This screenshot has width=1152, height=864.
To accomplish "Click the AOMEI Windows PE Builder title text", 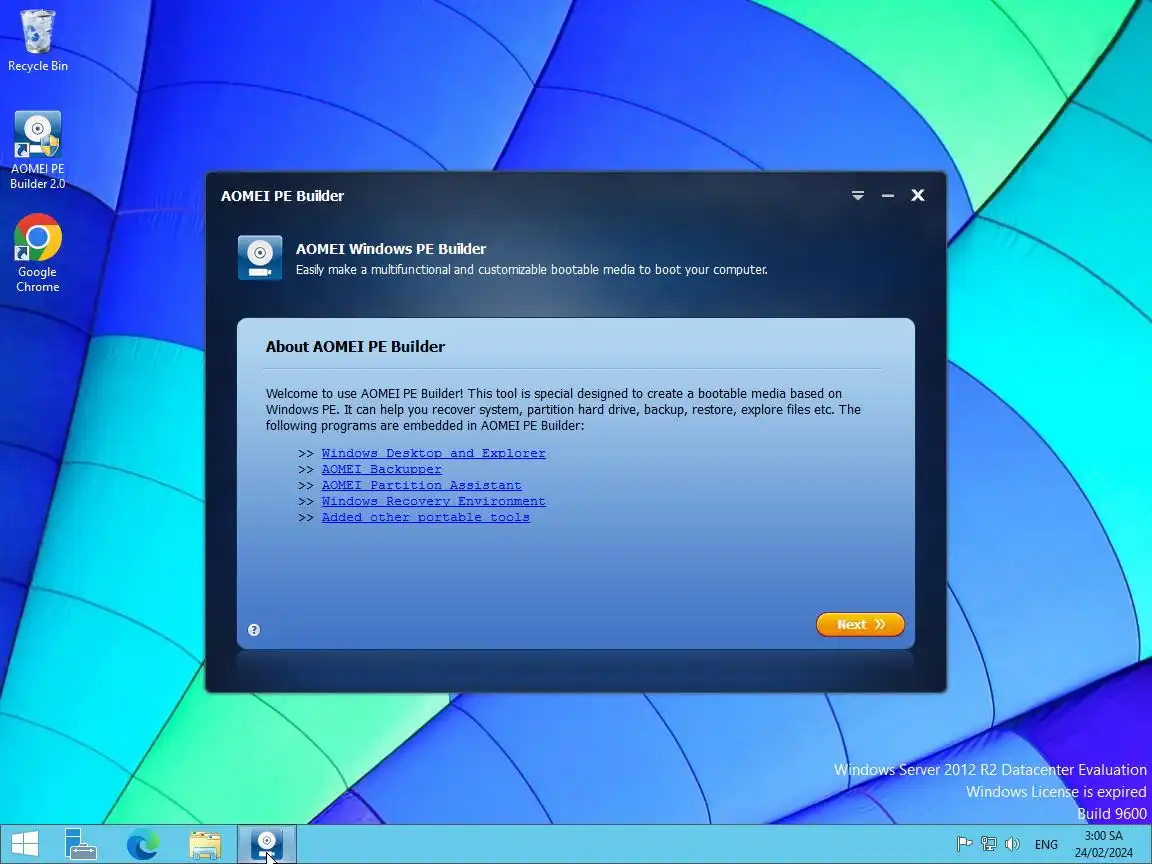I will pos(391,249).
